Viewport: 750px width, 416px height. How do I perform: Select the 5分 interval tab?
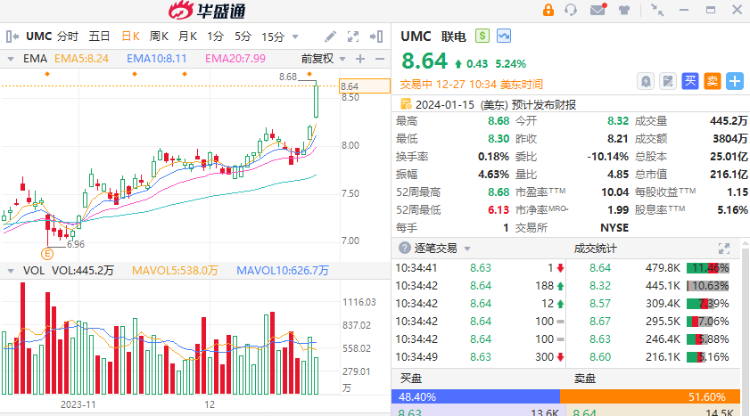pyautogui.click(x=243, y=36)
